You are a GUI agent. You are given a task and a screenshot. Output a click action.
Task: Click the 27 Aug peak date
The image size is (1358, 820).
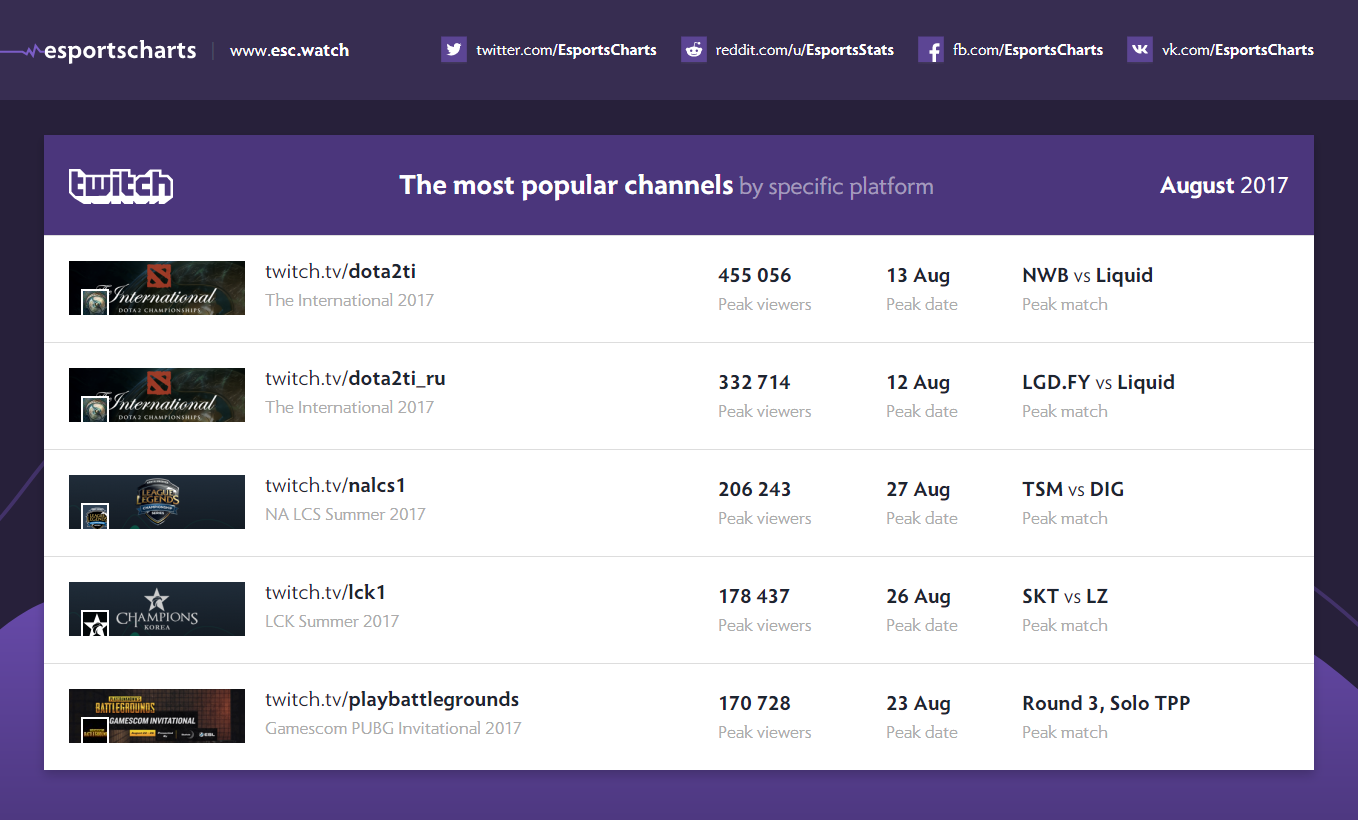click(918, 490)
